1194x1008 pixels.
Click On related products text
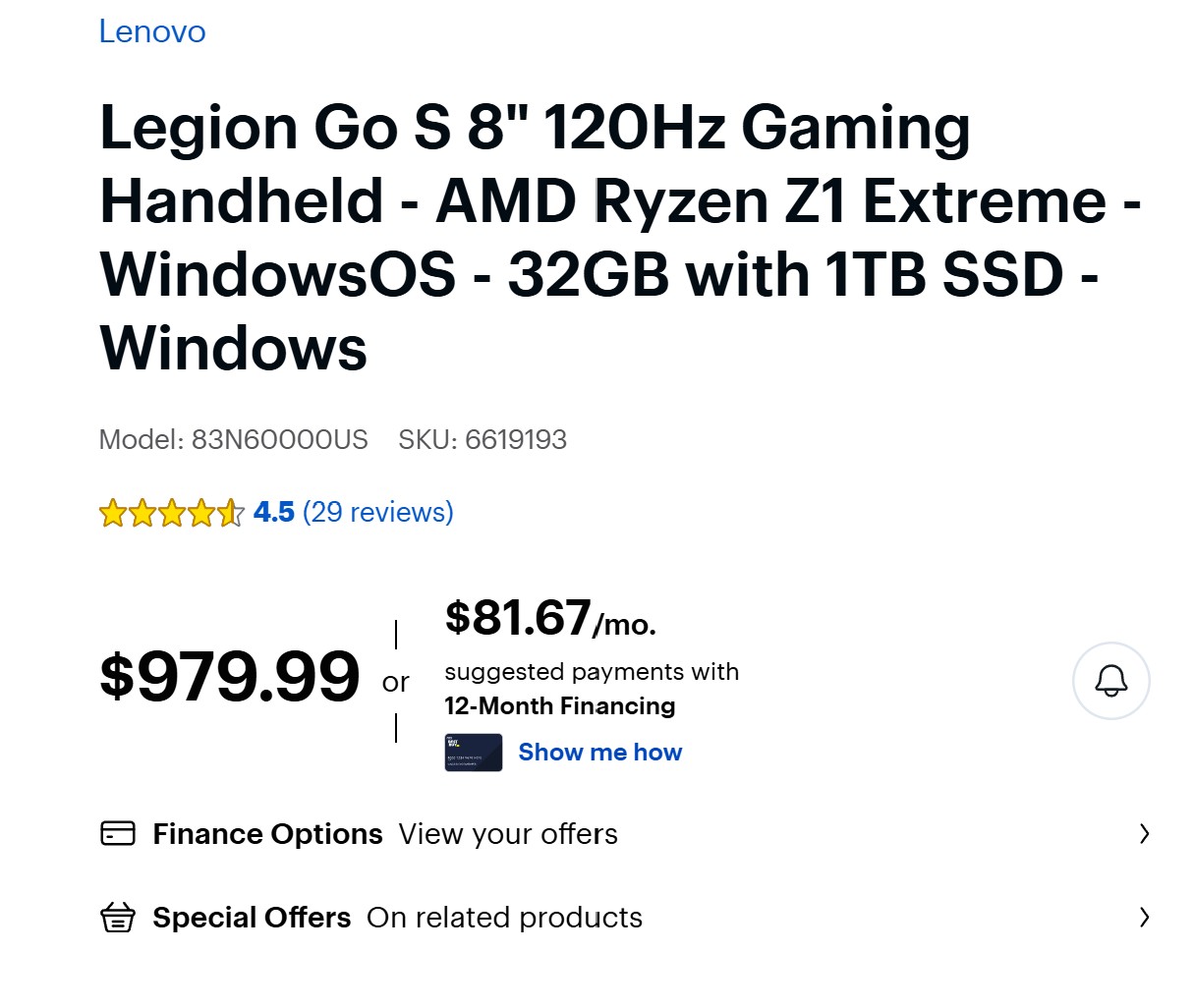pyautogui.click(x=504, y=918)
